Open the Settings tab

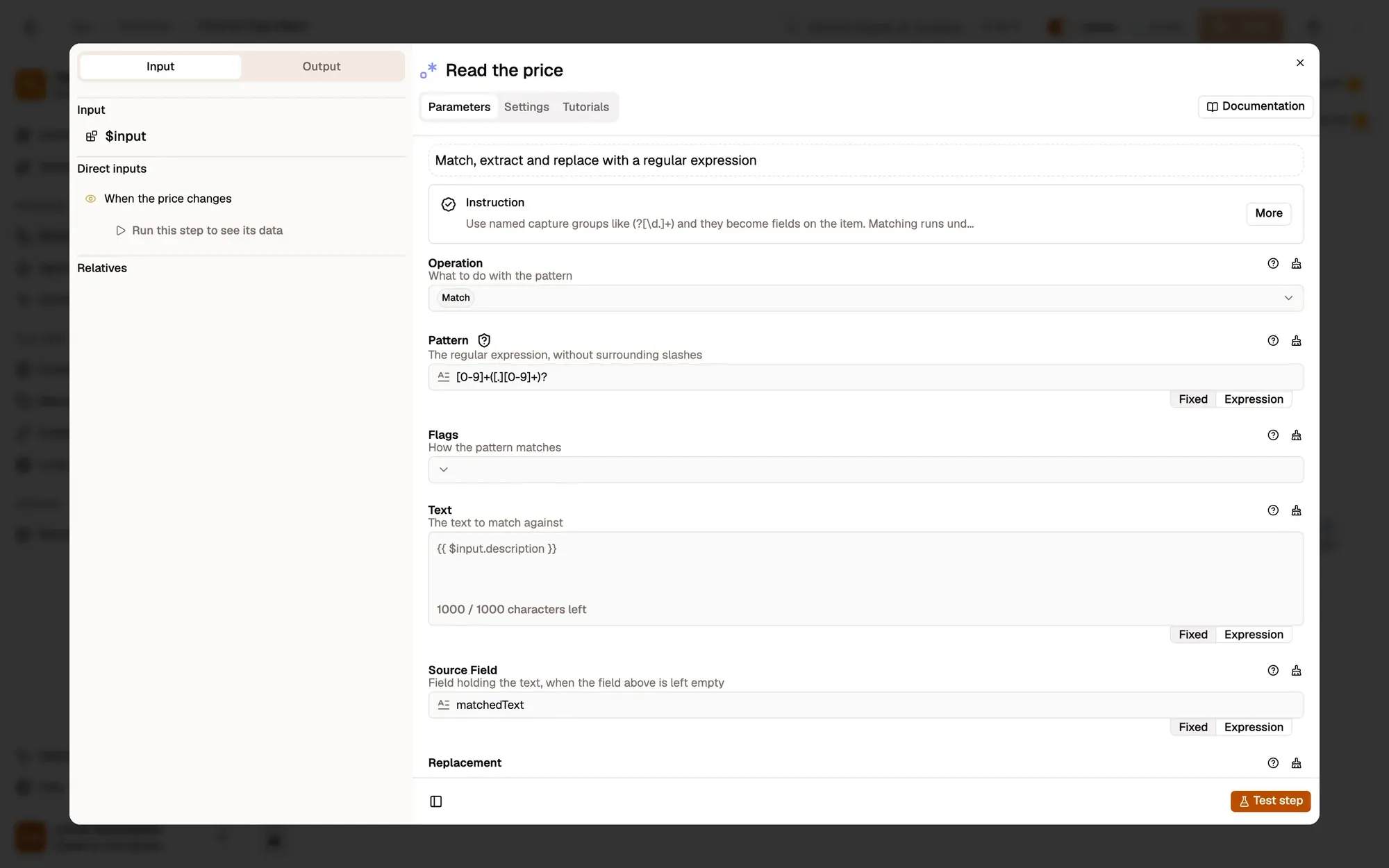pos(526,107)
